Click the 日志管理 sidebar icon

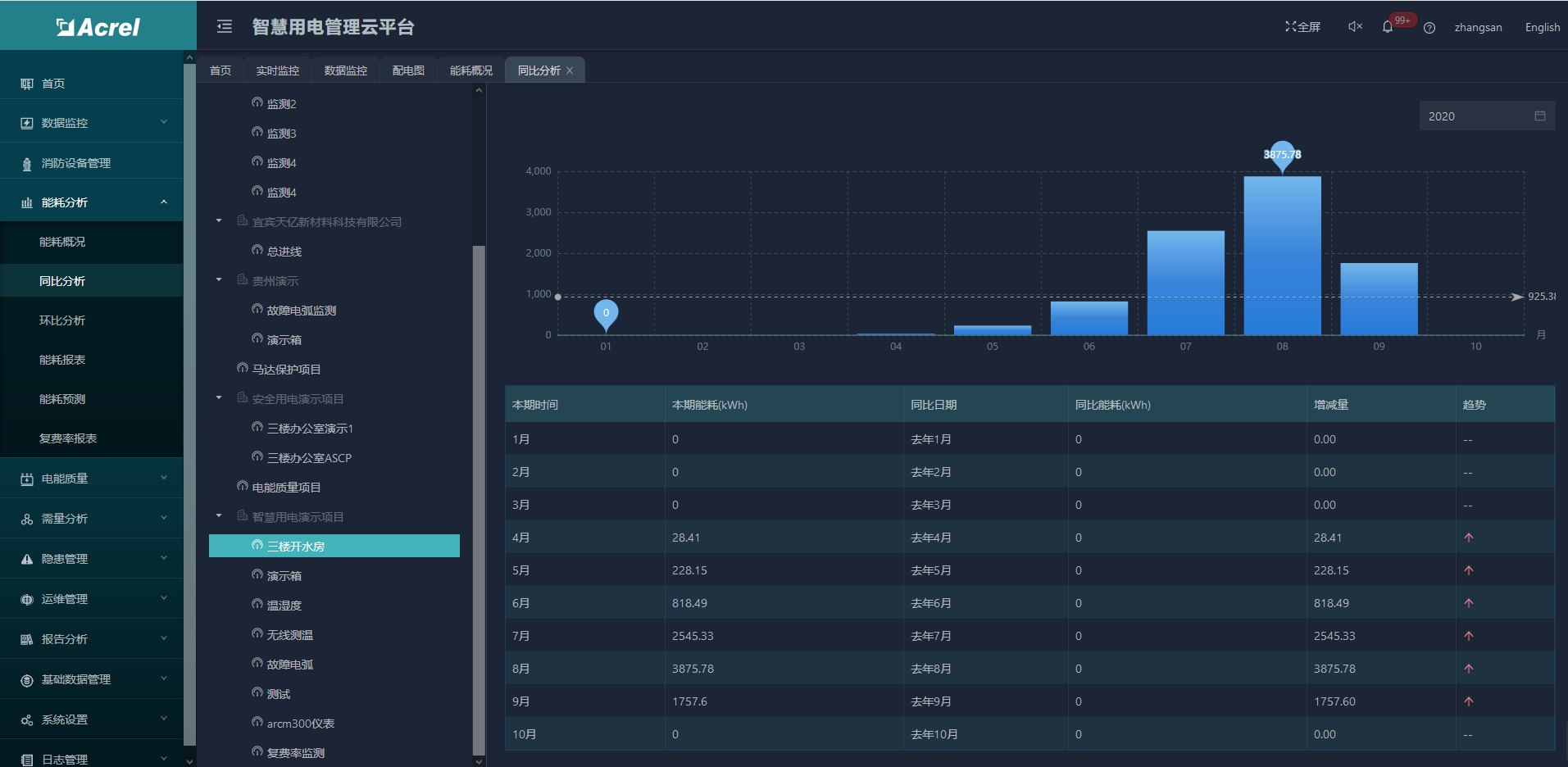[27, 760]
